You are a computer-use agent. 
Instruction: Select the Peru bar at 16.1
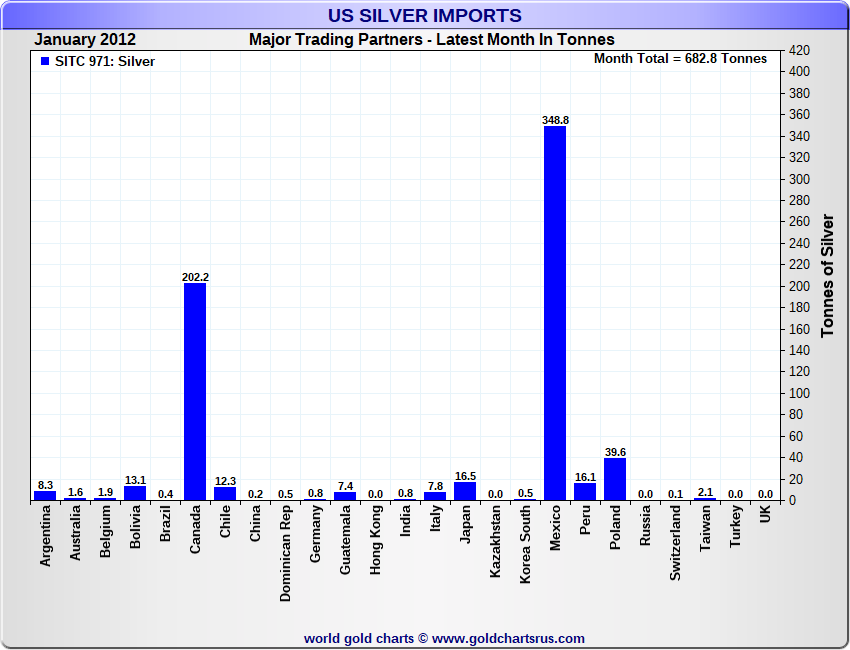click(585, 491)
